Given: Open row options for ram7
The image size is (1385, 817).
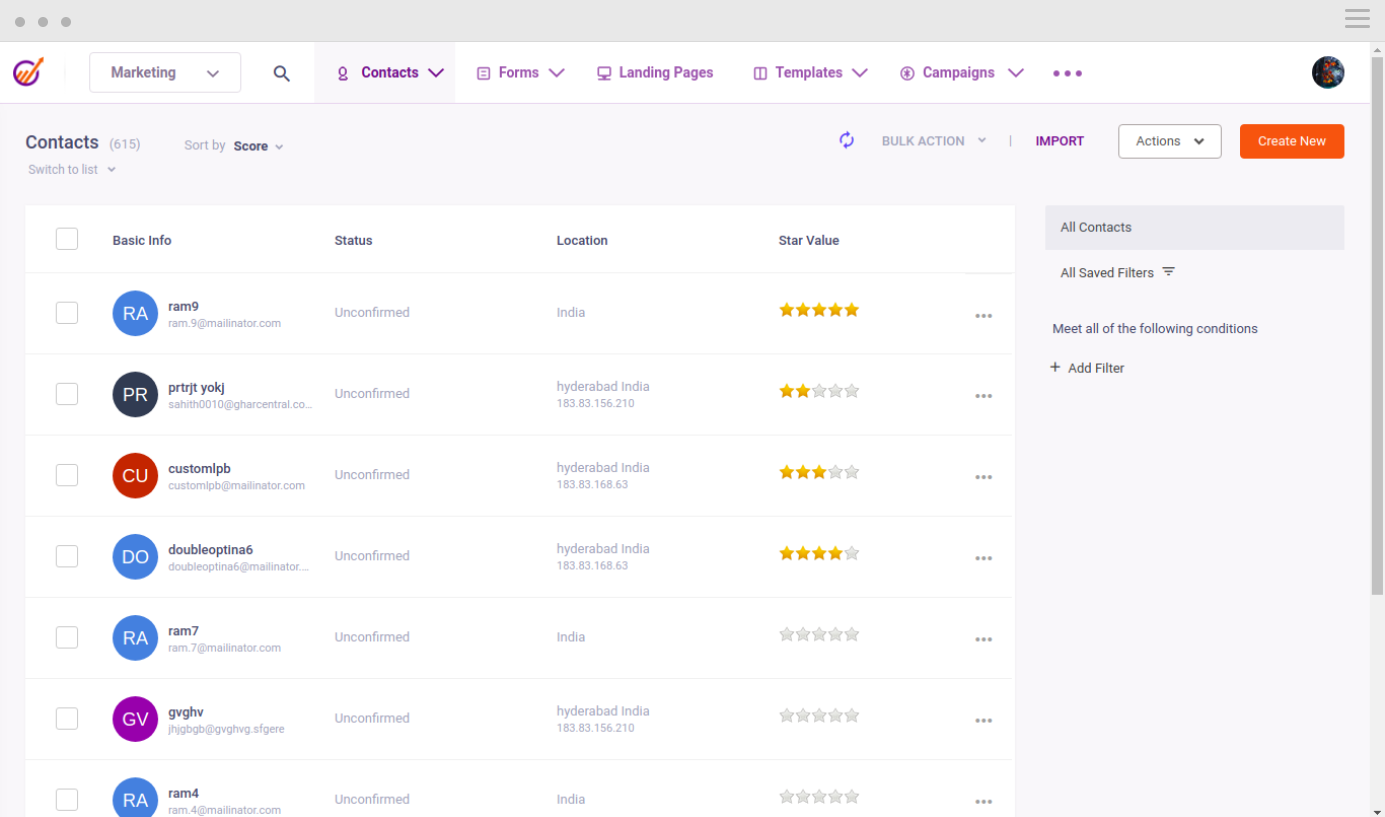Looking at the screenshot, I should click(x=984, y=639).
